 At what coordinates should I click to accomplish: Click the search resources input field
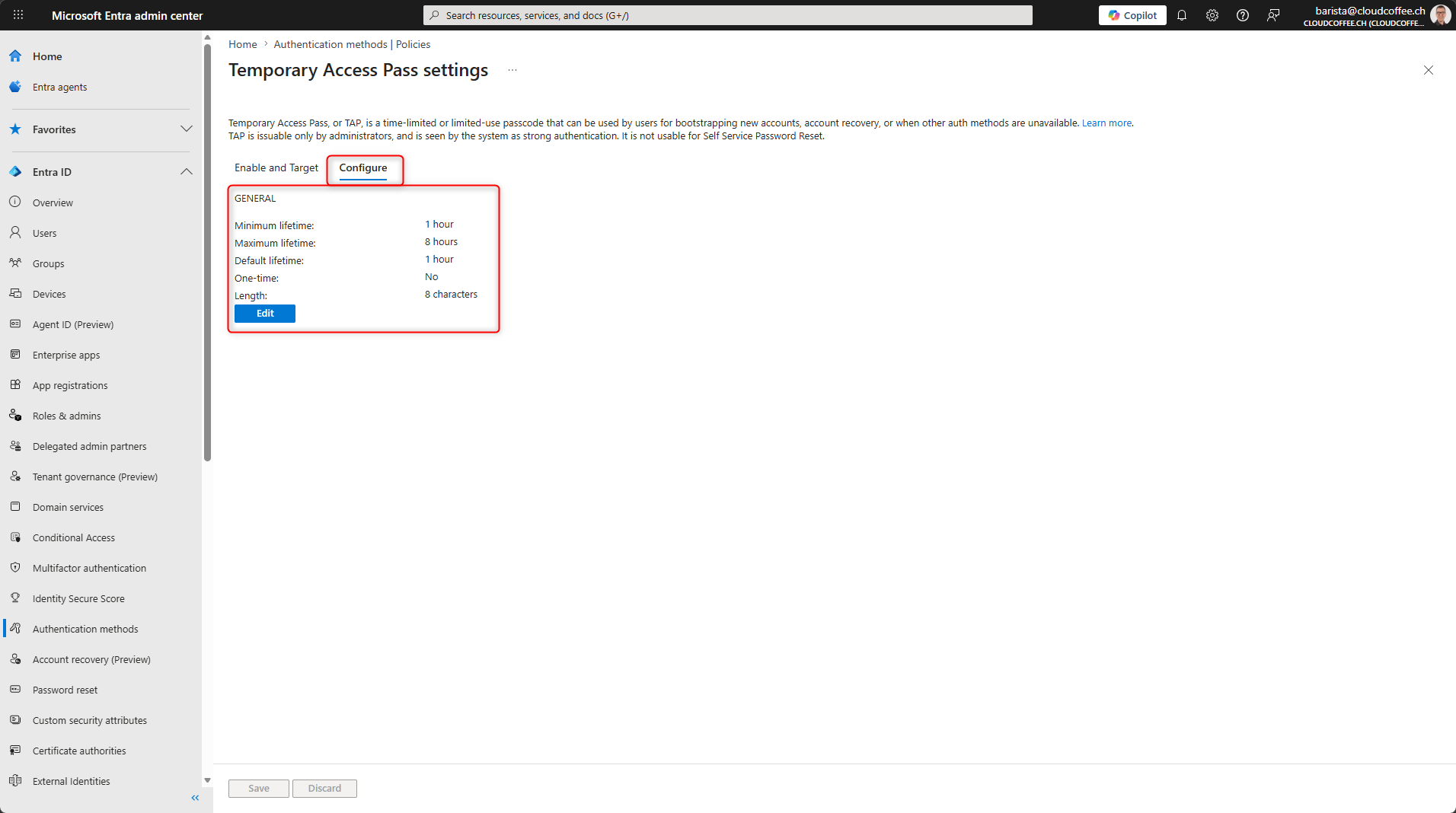pyautogui.click(x=727, y=15)
